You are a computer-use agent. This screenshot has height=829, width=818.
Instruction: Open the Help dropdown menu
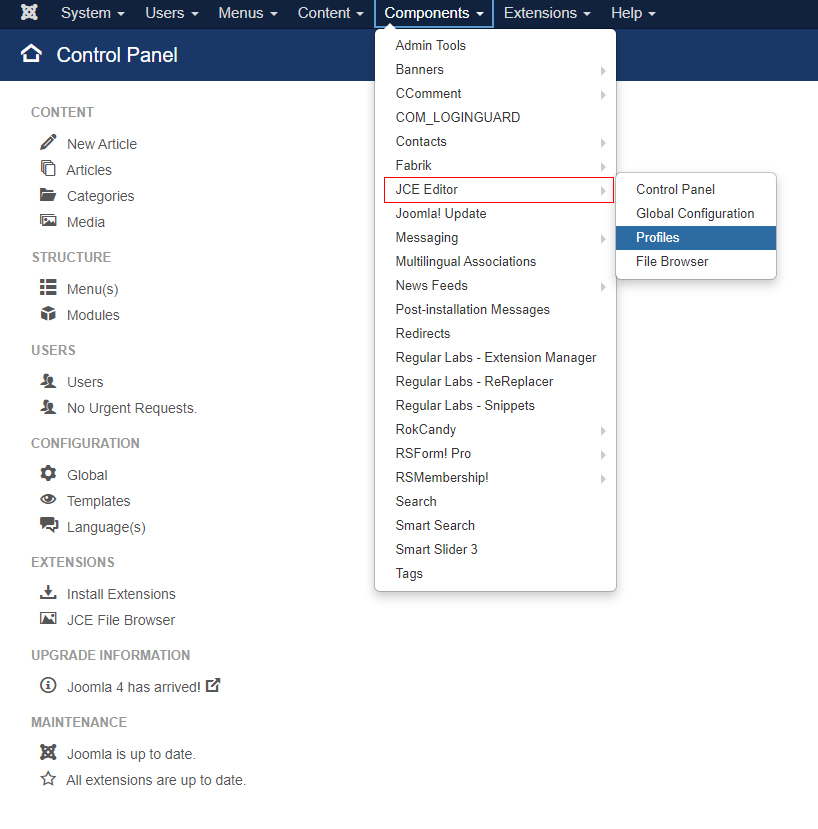point(633,13)
